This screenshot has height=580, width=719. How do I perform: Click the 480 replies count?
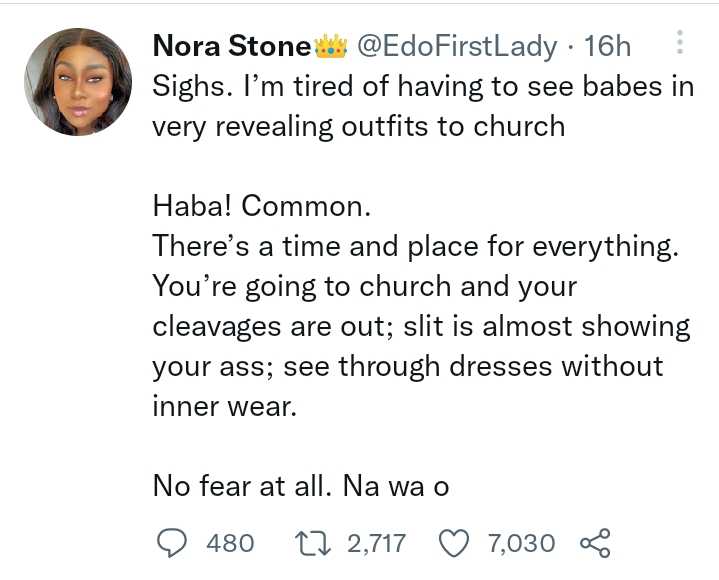(x=229, y=543)
